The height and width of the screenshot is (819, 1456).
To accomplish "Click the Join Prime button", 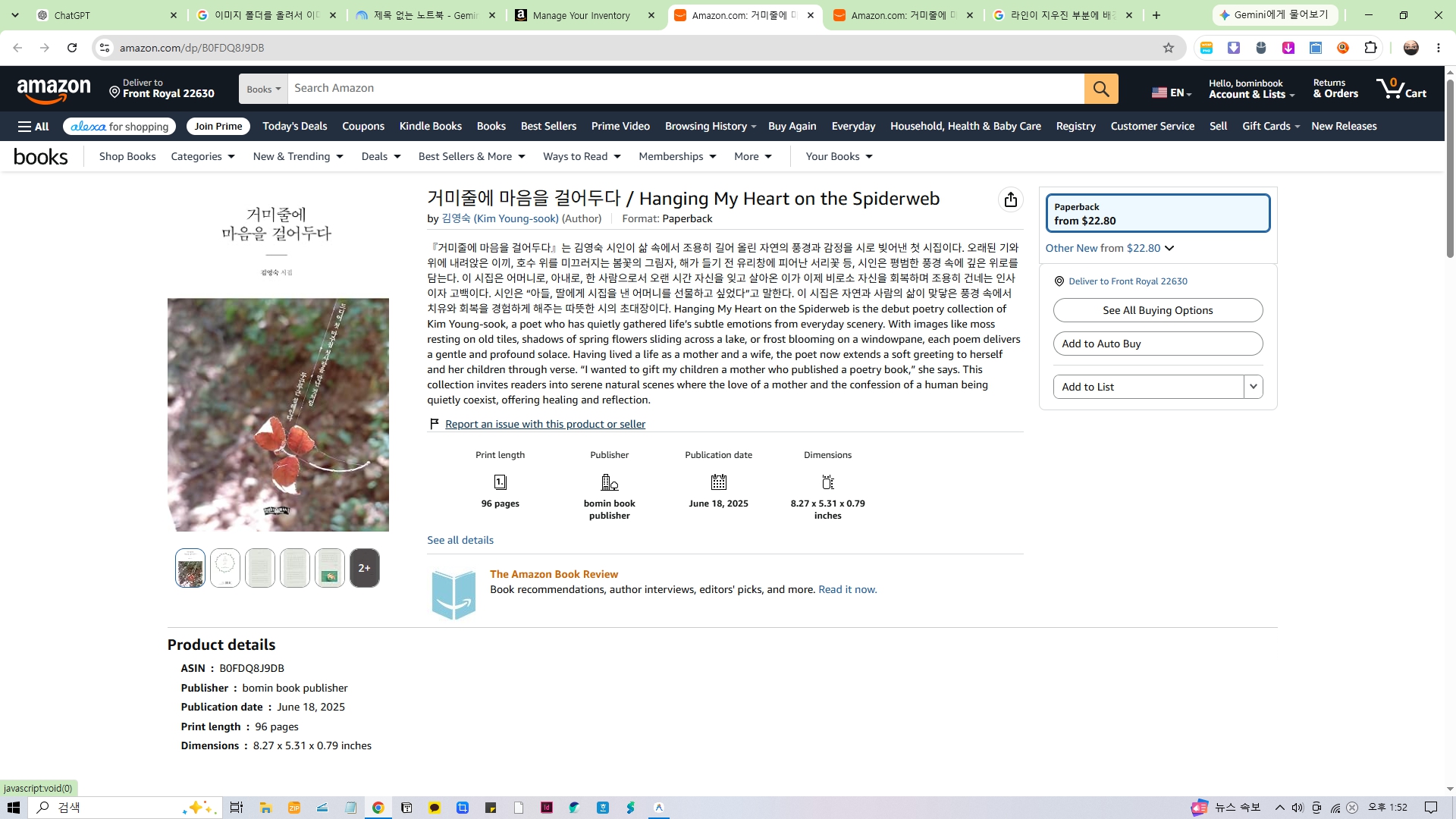I will [x=218, y=127].
